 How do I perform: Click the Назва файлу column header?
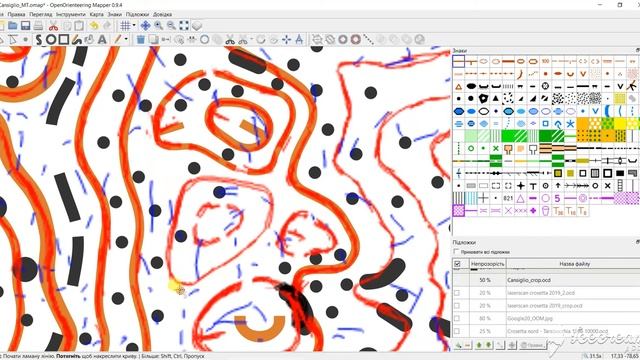pyautogui.click(x=574, y=264)
